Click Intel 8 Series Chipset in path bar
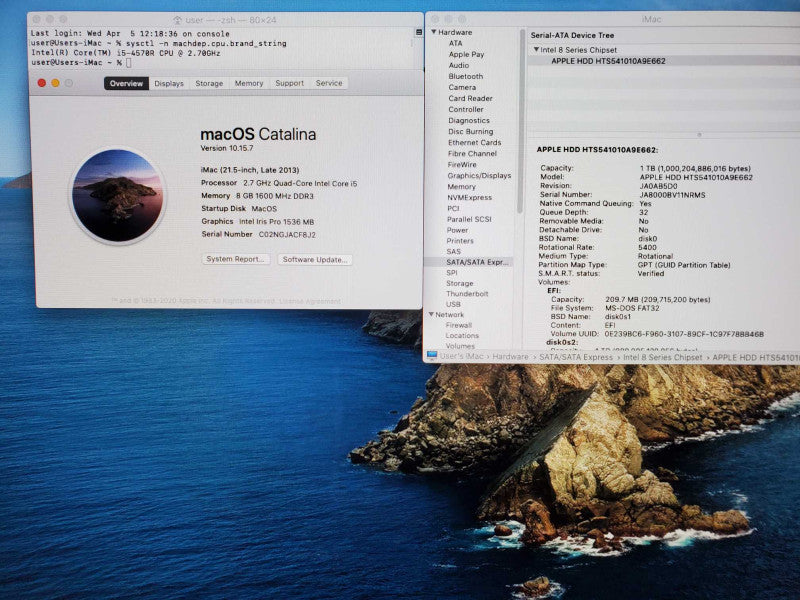The image size is (800, 600). [x=663, y=357]
